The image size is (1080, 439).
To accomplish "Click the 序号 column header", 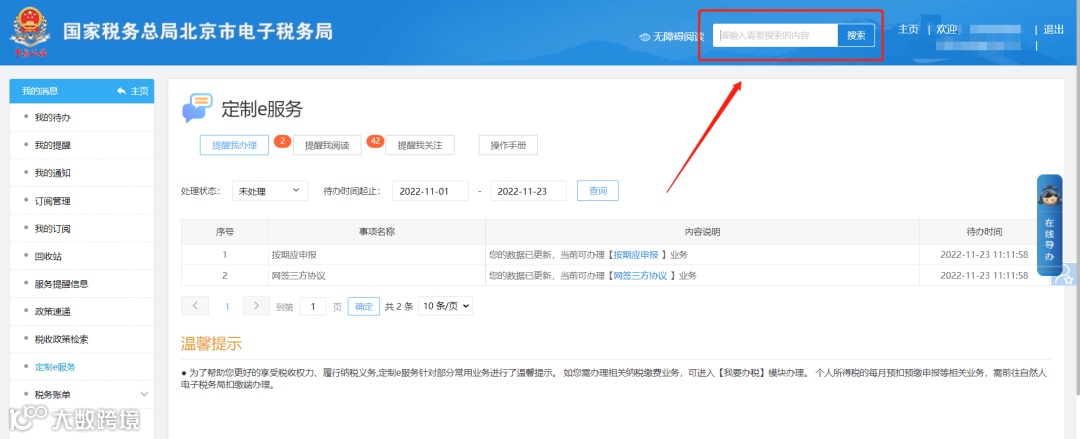I will pyautogui.click(x=225, y=232).
